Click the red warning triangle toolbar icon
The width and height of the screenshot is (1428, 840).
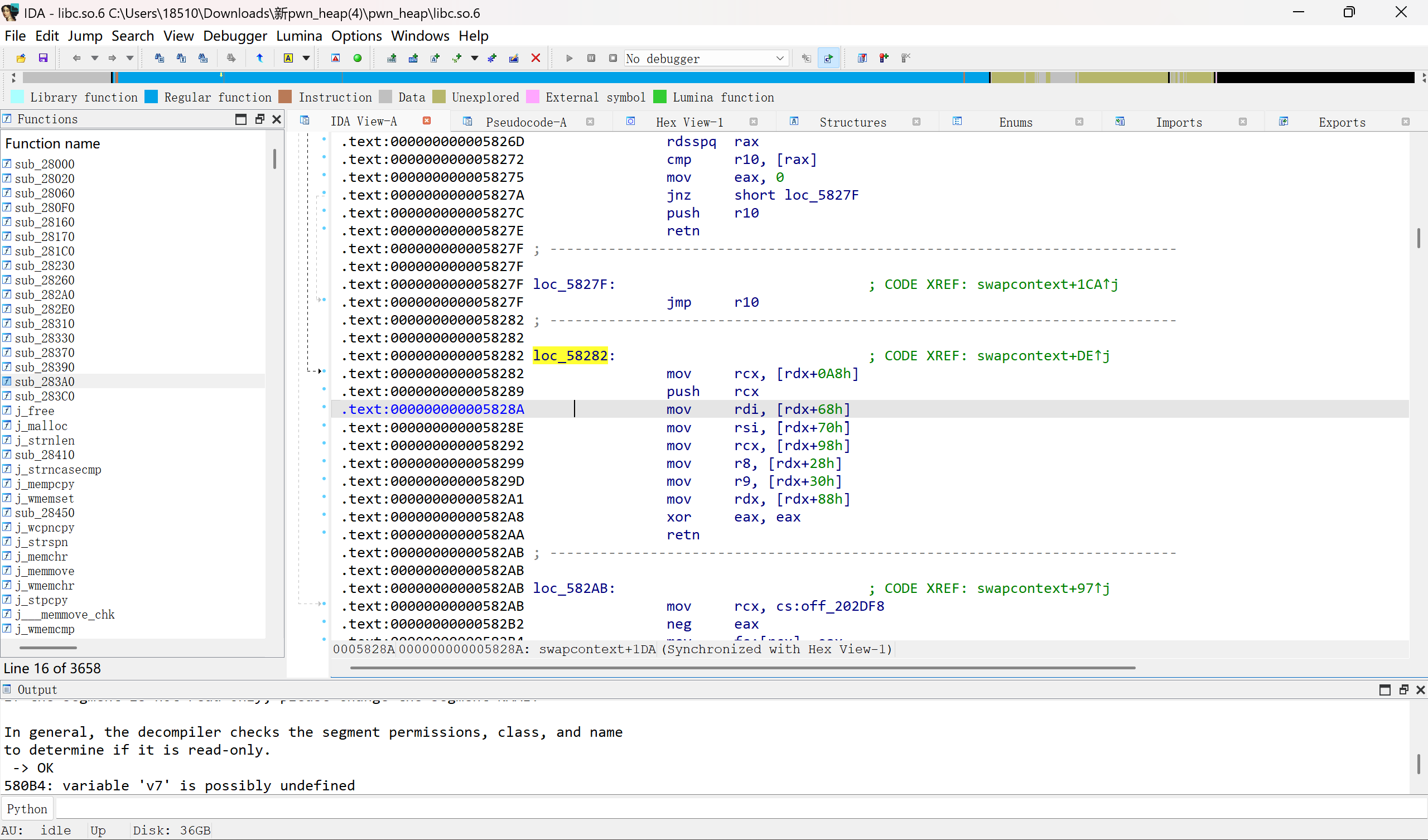(335, 58)
